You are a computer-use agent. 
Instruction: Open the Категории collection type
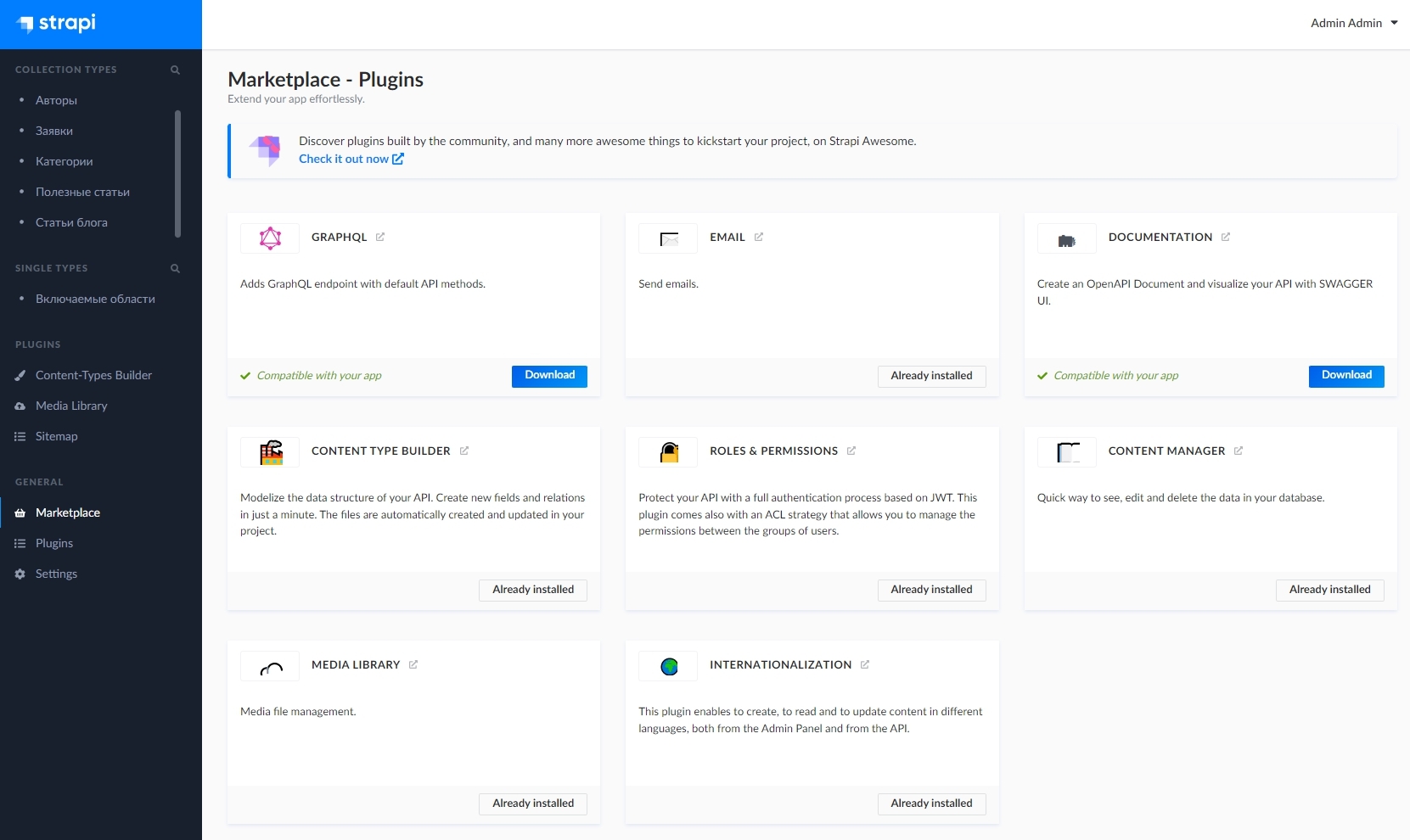tap(64, 161)
